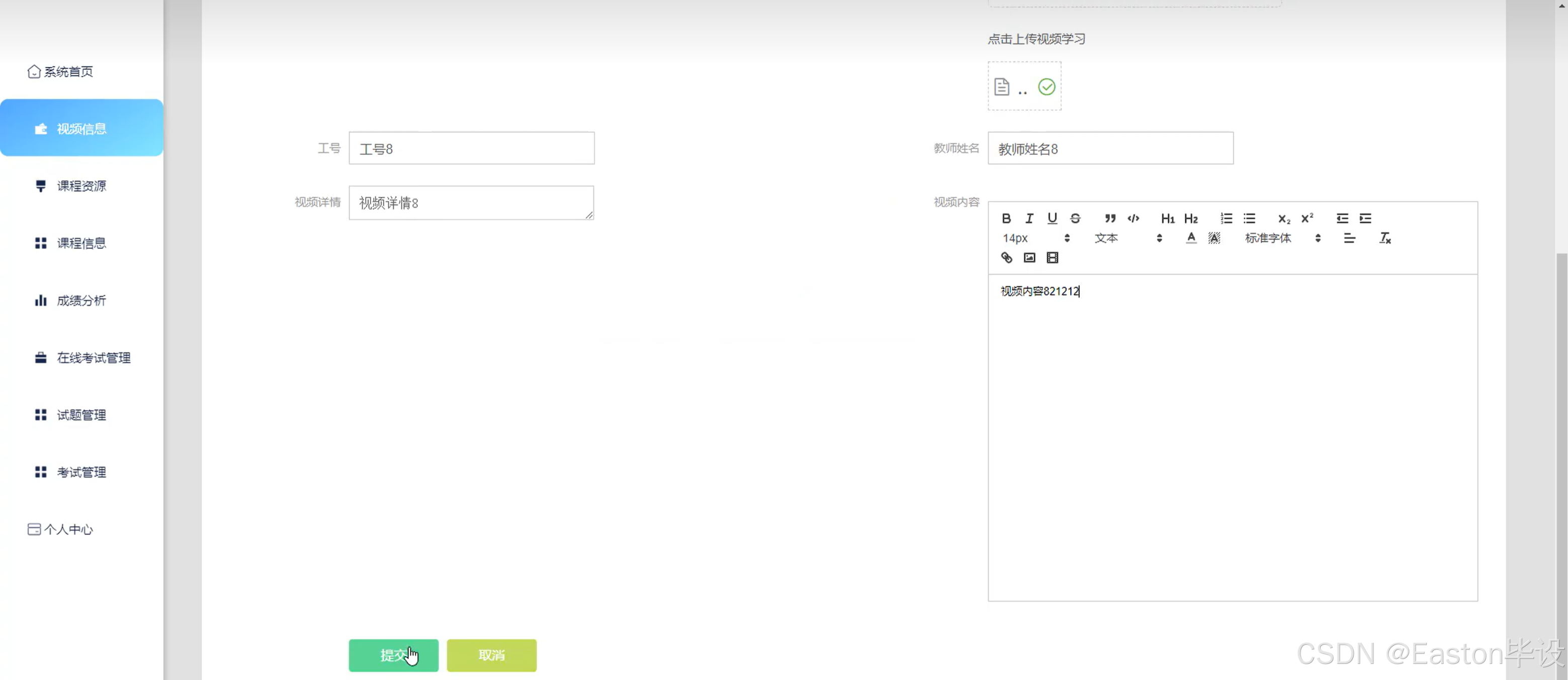This screenshot has width=1568, height=680.
Task: Open the 文本 paragraph style dropdown
Action: tap(1128, 238)
